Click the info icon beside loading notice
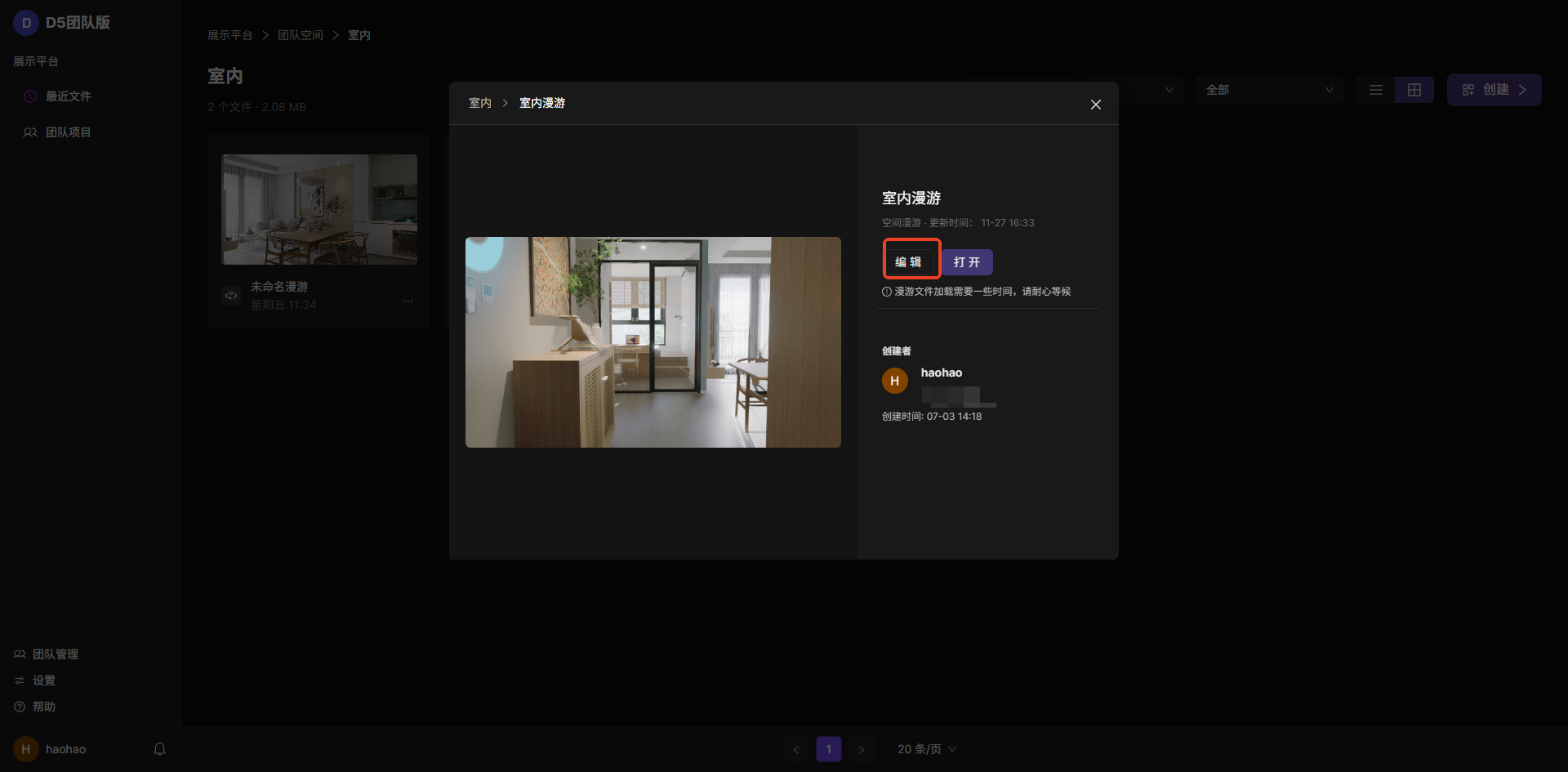The width and height of the screenshot is (1568, 772). 887,292
